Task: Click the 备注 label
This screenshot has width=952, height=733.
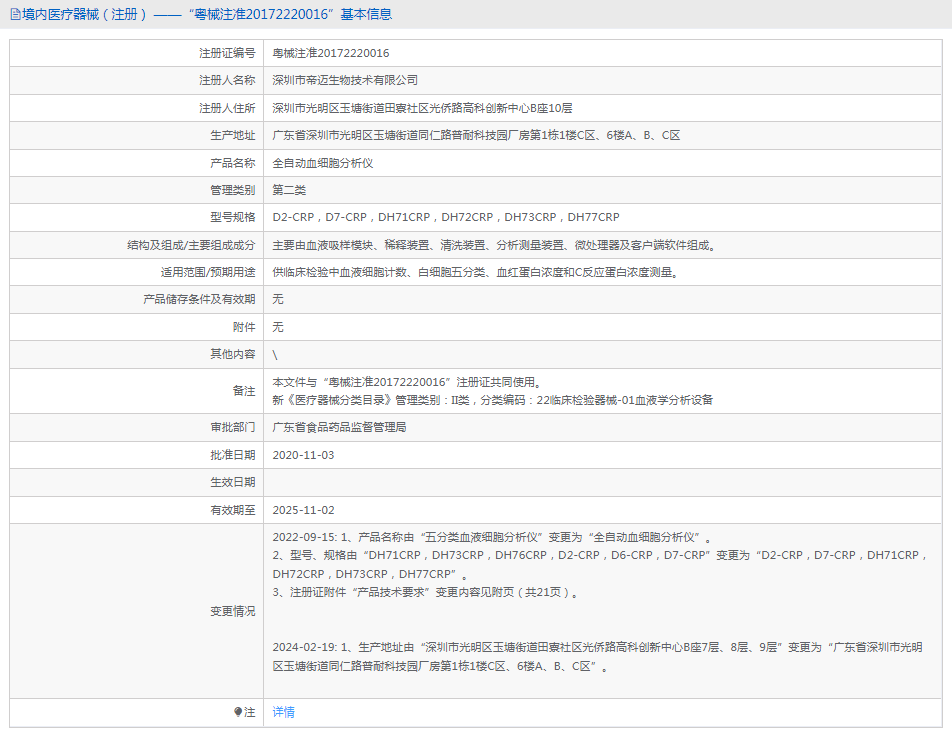Action: click(x=244, y=390)
